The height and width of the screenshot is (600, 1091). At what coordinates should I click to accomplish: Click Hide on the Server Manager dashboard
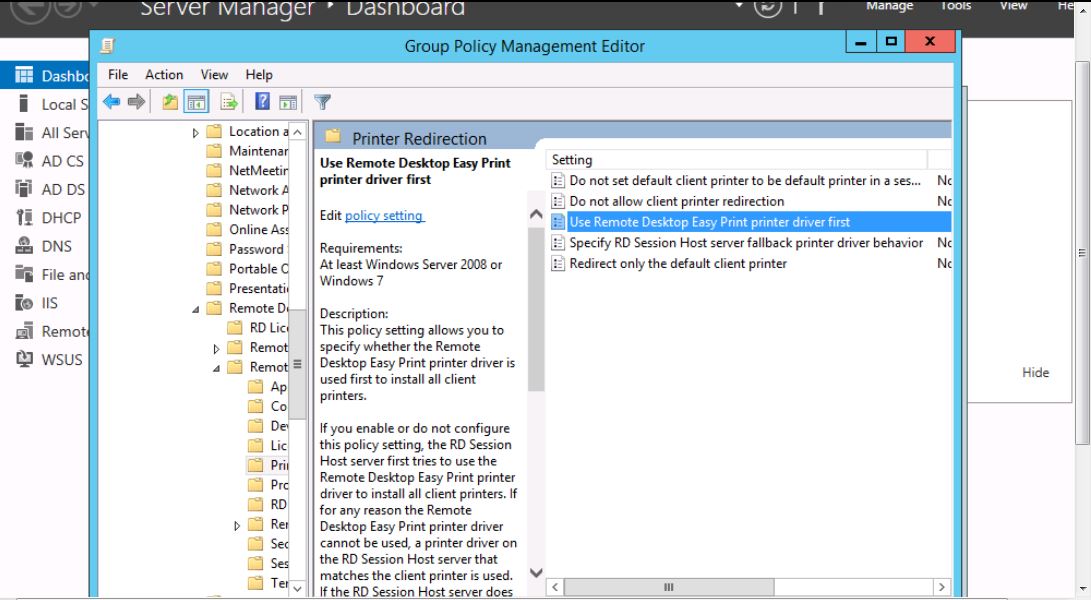coord(1035,372)
